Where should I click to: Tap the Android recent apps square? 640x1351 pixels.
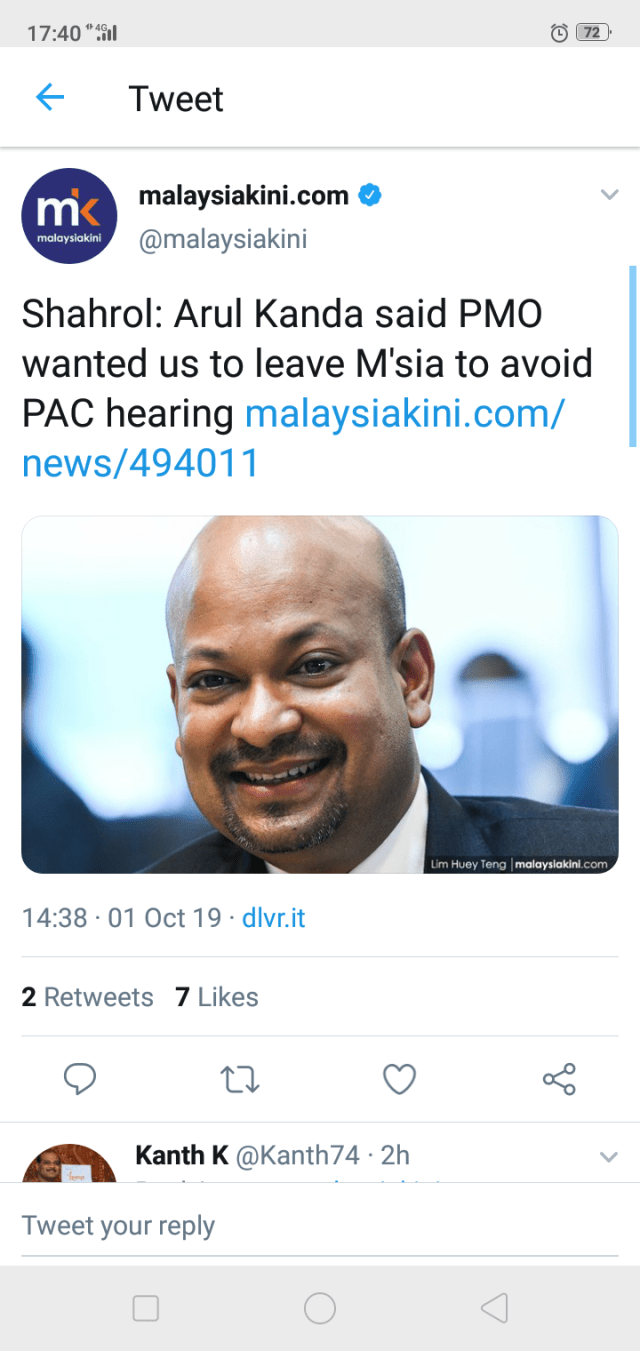pos(146,1308)
